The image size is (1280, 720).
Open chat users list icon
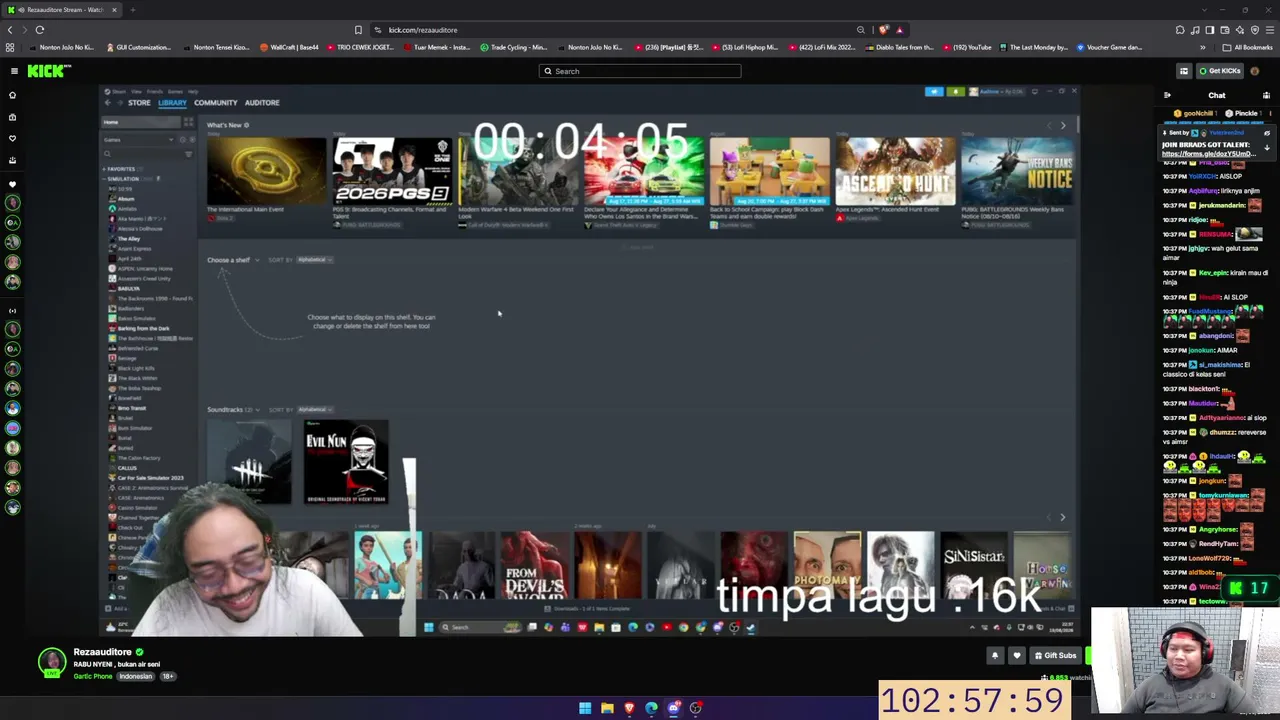[x=1266, y=95]
